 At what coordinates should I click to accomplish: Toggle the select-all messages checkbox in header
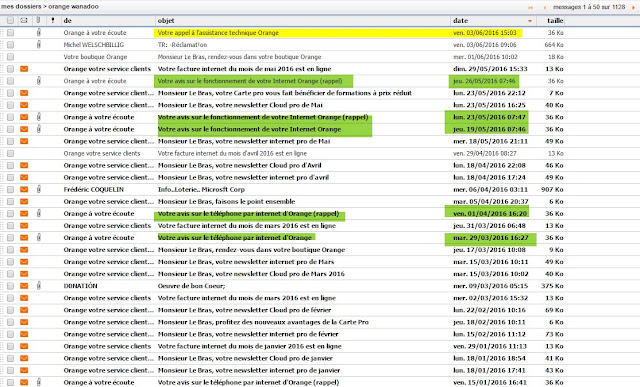click(x=10, y=20)
